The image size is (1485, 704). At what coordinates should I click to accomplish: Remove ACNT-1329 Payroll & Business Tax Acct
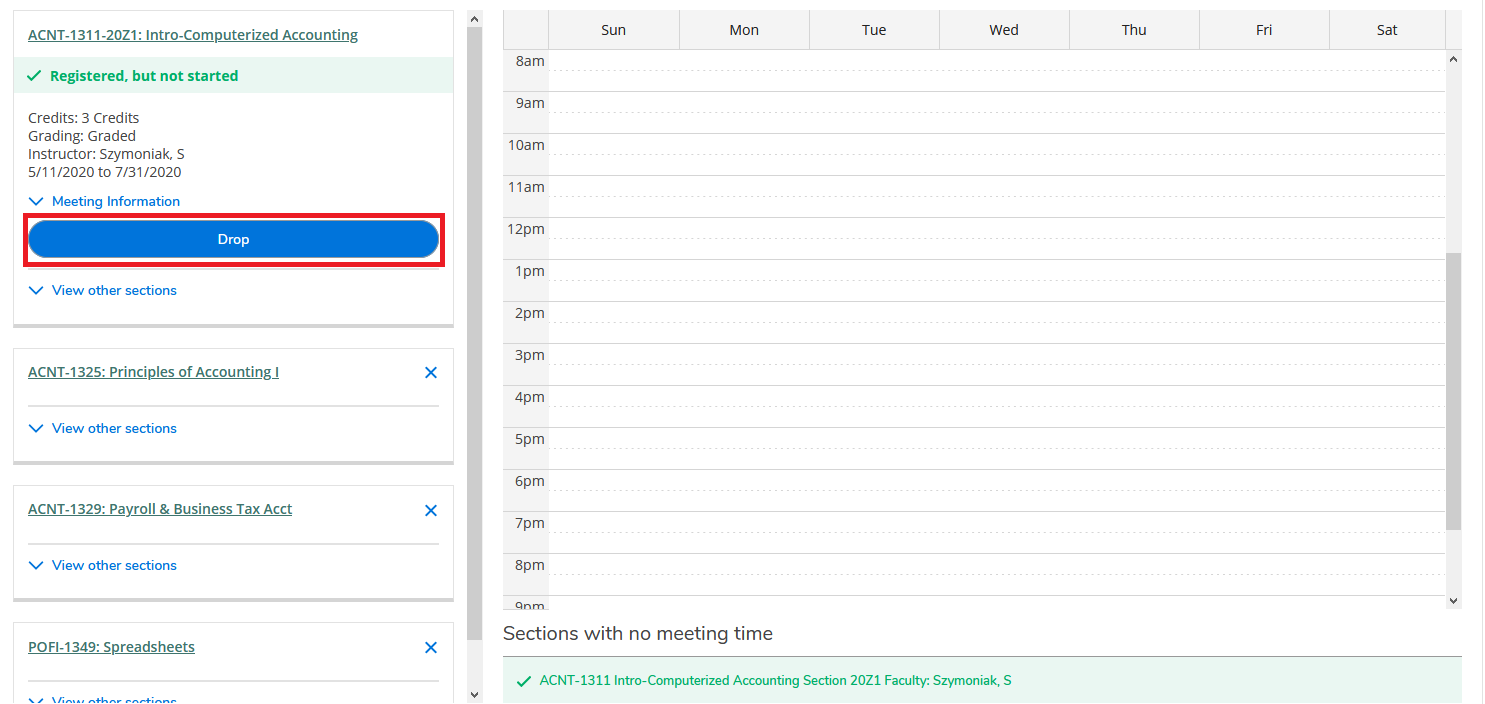[x=431, y=510]
